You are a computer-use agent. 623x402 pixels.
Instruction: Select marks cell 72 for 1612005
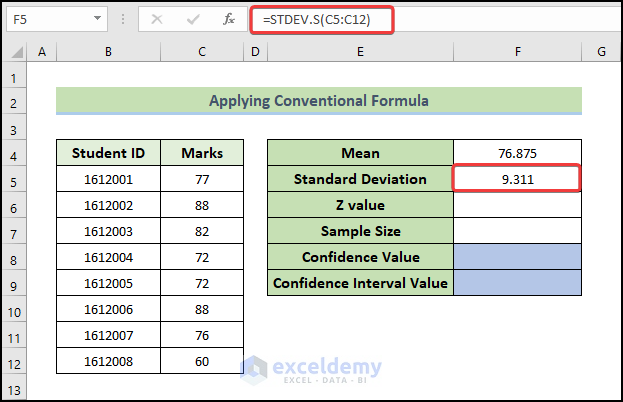tap(202, 283)
